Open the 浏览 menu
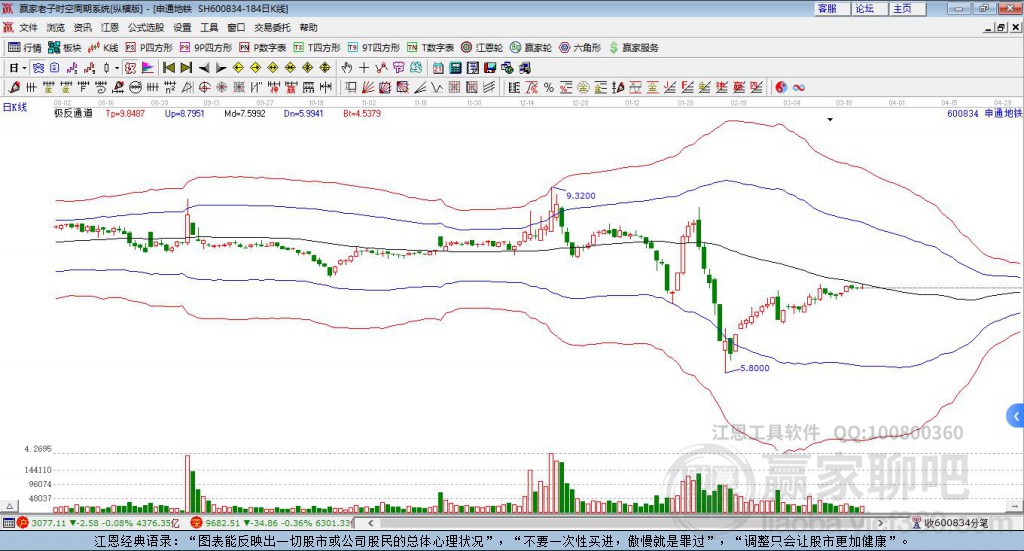The height and width of the screenshot is (551, 1024). click(56, 27)
